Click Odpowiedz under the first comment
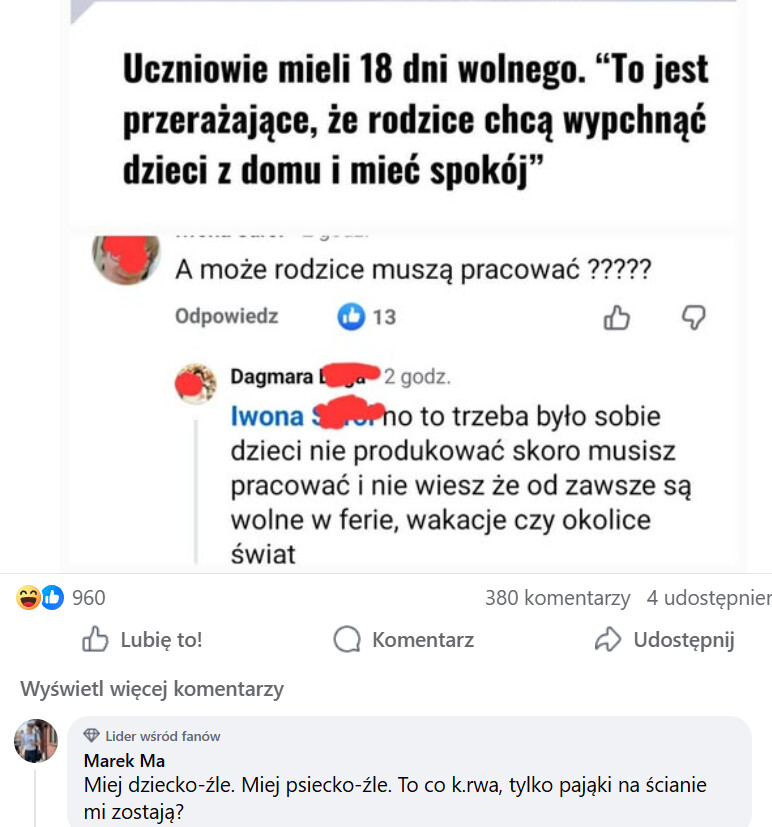The height and width of the screenshot is (827, 772). 226,317
